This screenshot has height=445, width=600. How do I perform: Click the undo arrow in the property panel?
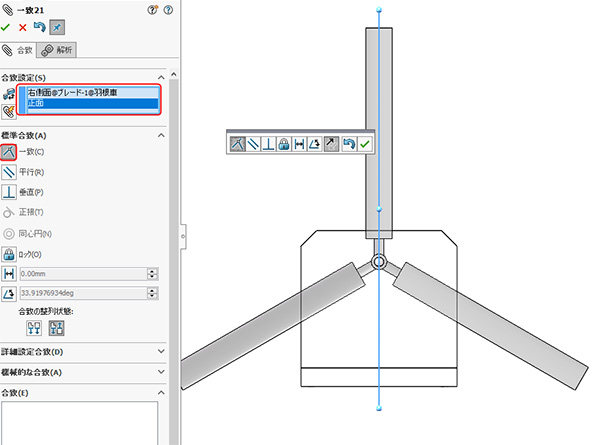coord(40,27)
